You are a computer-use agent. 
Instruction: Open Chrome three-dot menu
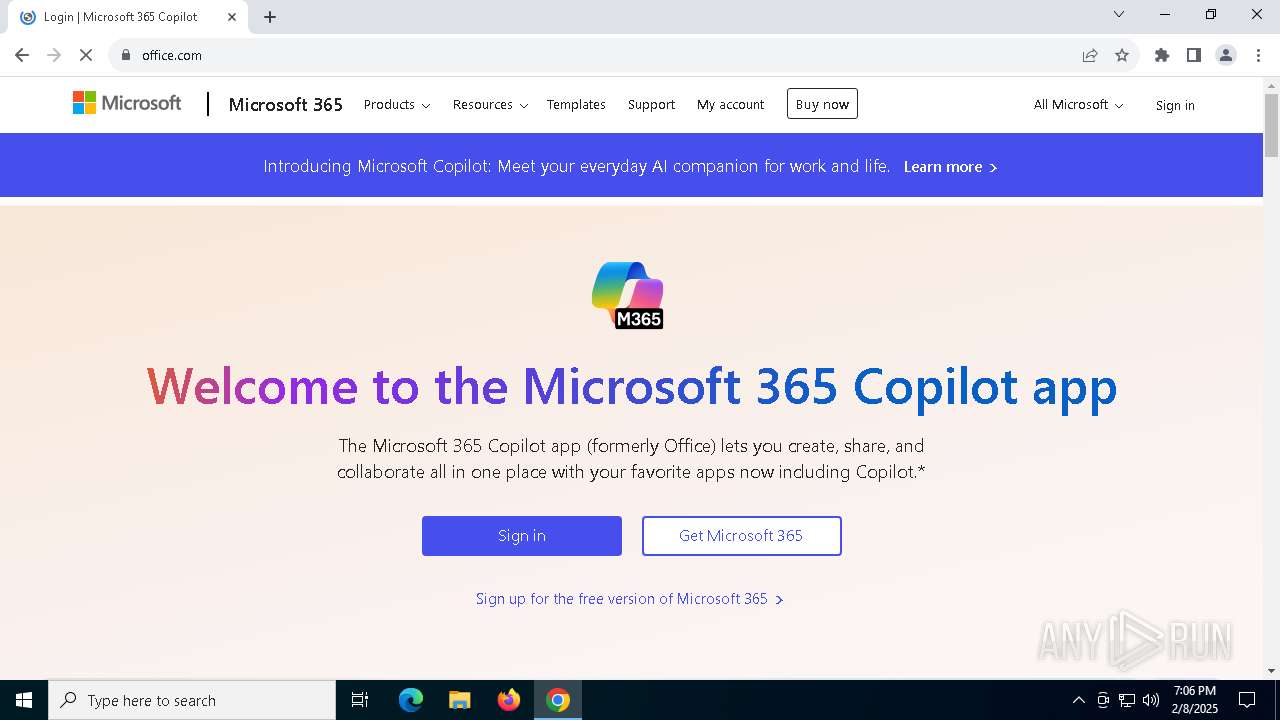click(x=1258, y=55)
